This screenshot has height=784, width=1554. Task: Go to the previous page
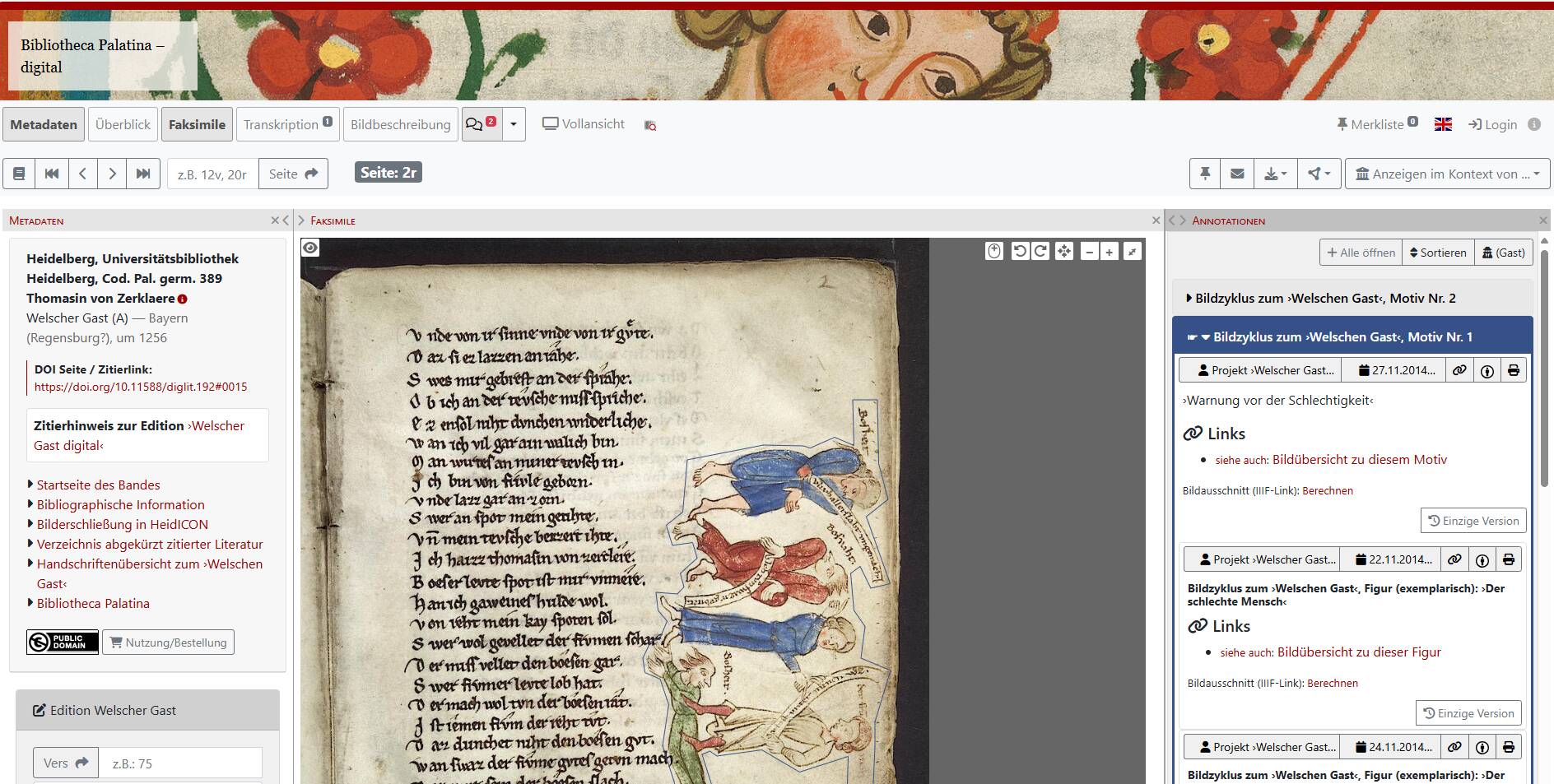point(82,174)
